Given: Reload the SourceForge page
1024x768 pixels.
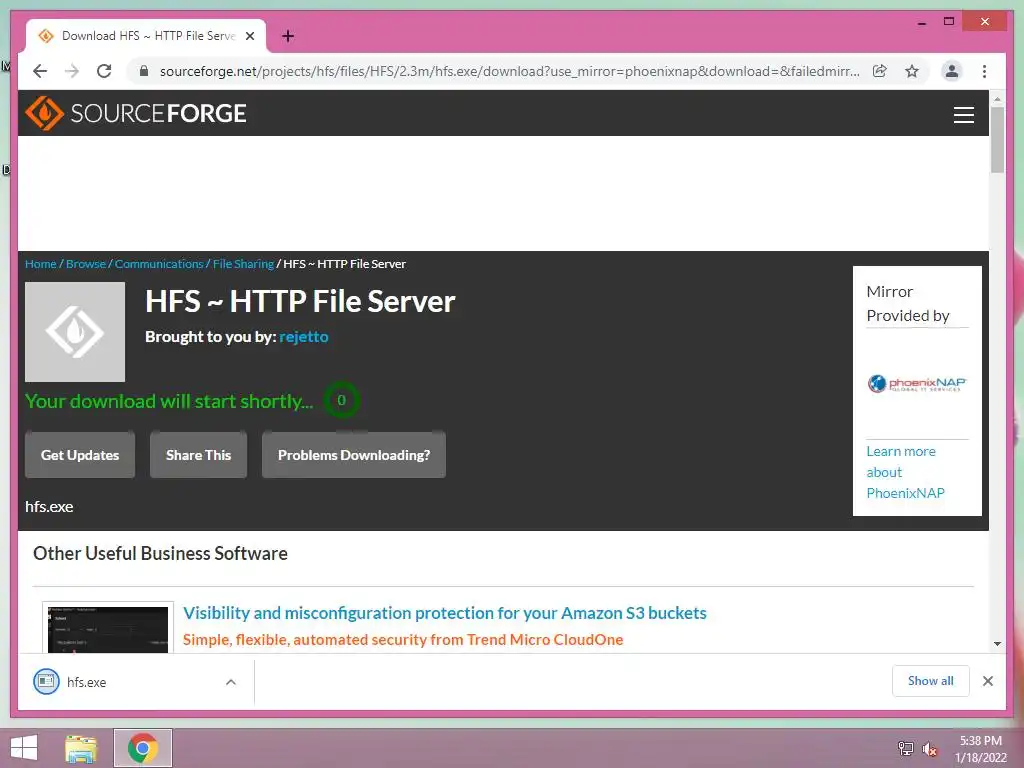Looking at the screenshot, I should 104,71.
